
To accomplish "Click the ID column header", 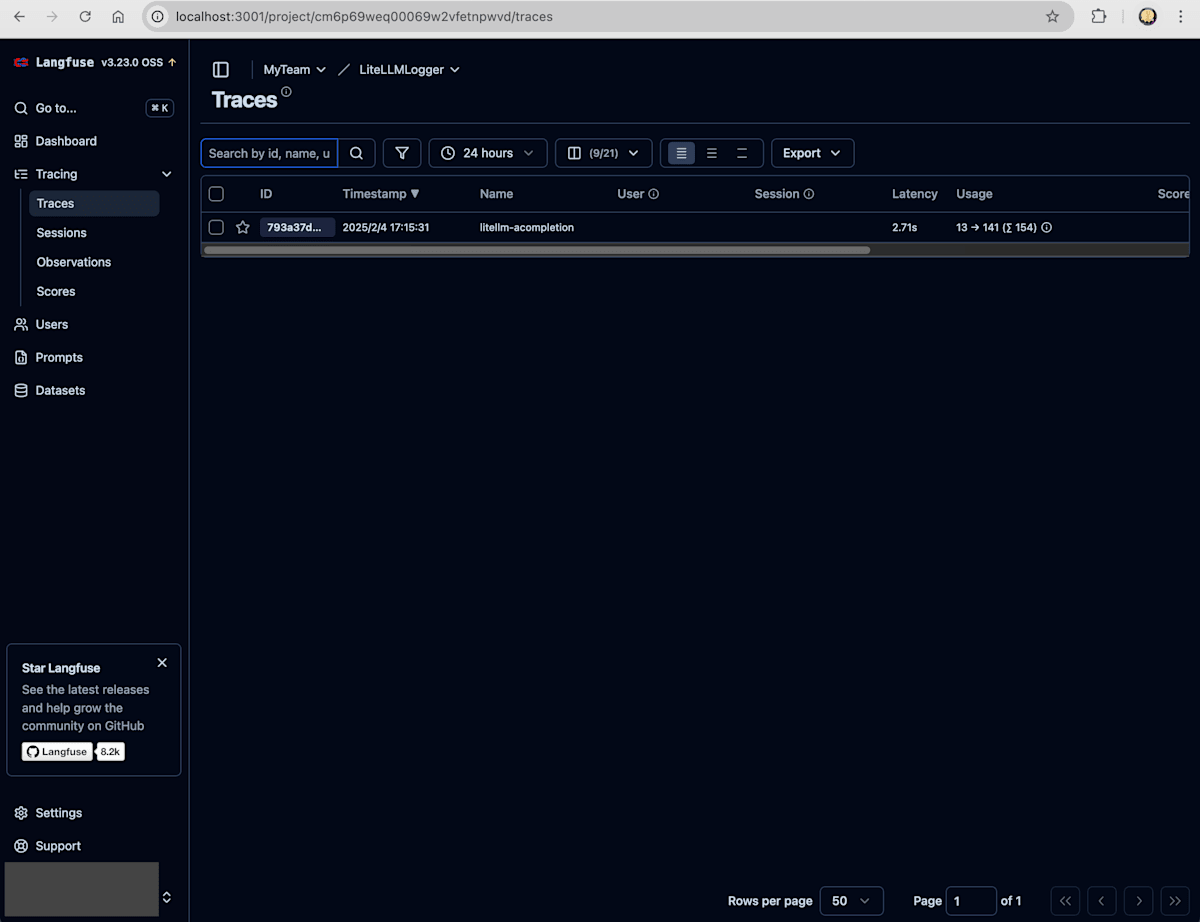I will [266, 194].
